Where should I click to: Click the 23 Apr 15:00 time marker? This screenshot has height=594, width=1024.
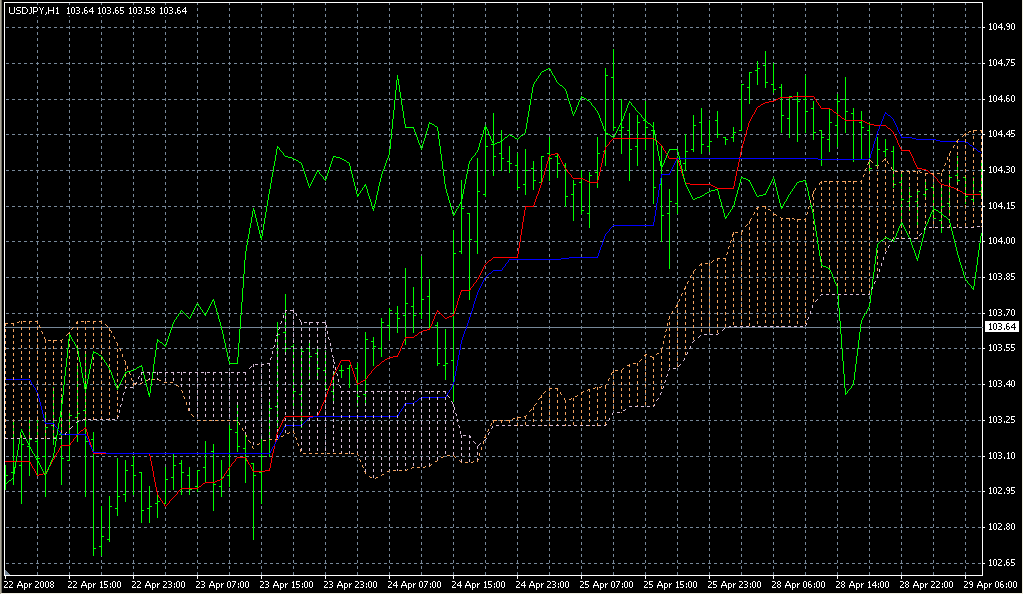click(x=288, y=584)
